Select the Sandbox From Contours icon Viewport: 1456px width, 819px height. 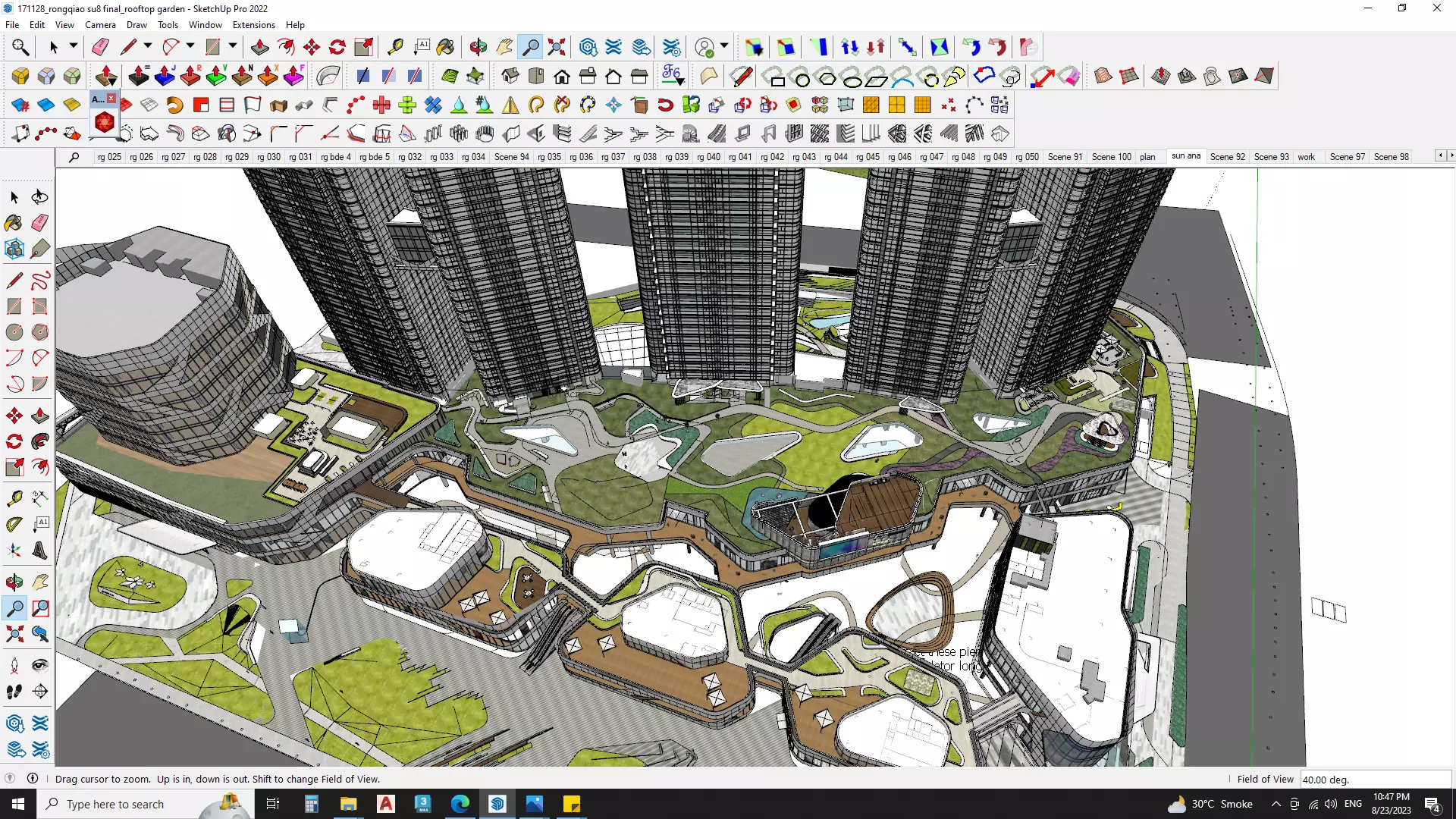click(x=1103, y=76)
